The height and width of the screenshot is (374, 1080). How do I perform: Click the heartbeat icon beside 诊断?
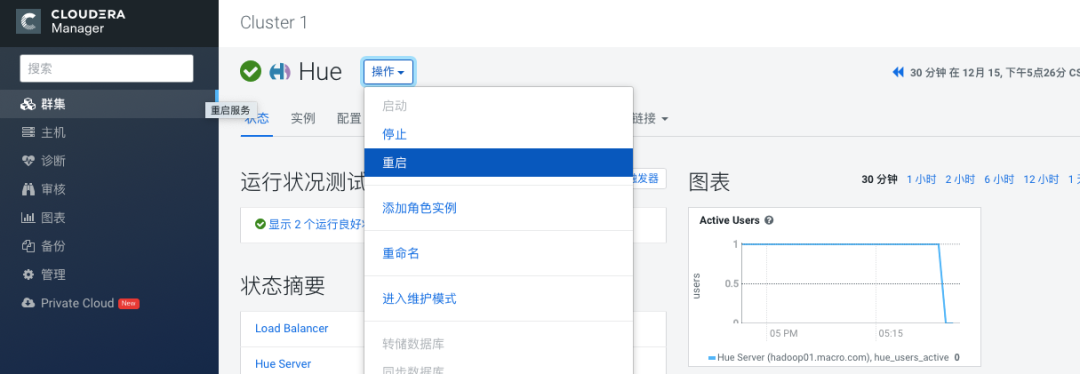click(x=28, y=161)
